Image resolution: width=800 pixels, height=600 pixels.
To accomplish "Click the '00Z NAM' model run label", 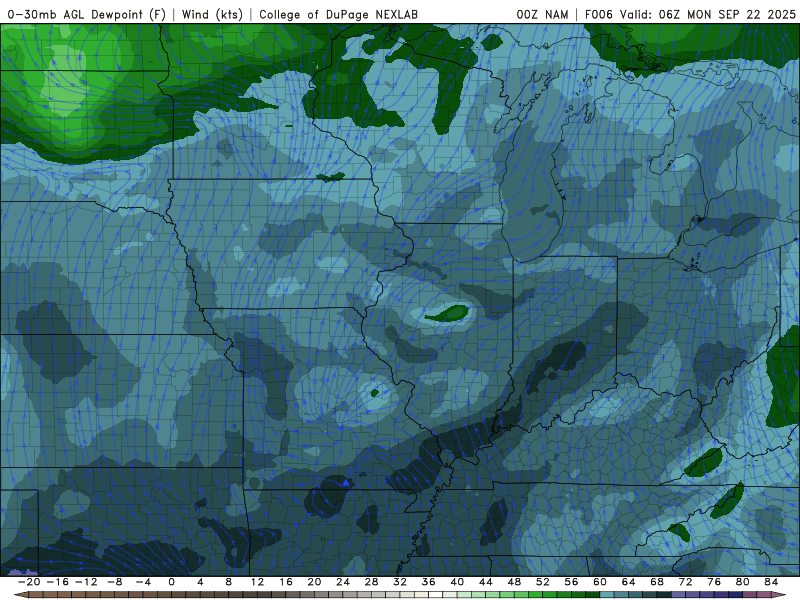I will (542, 14).
